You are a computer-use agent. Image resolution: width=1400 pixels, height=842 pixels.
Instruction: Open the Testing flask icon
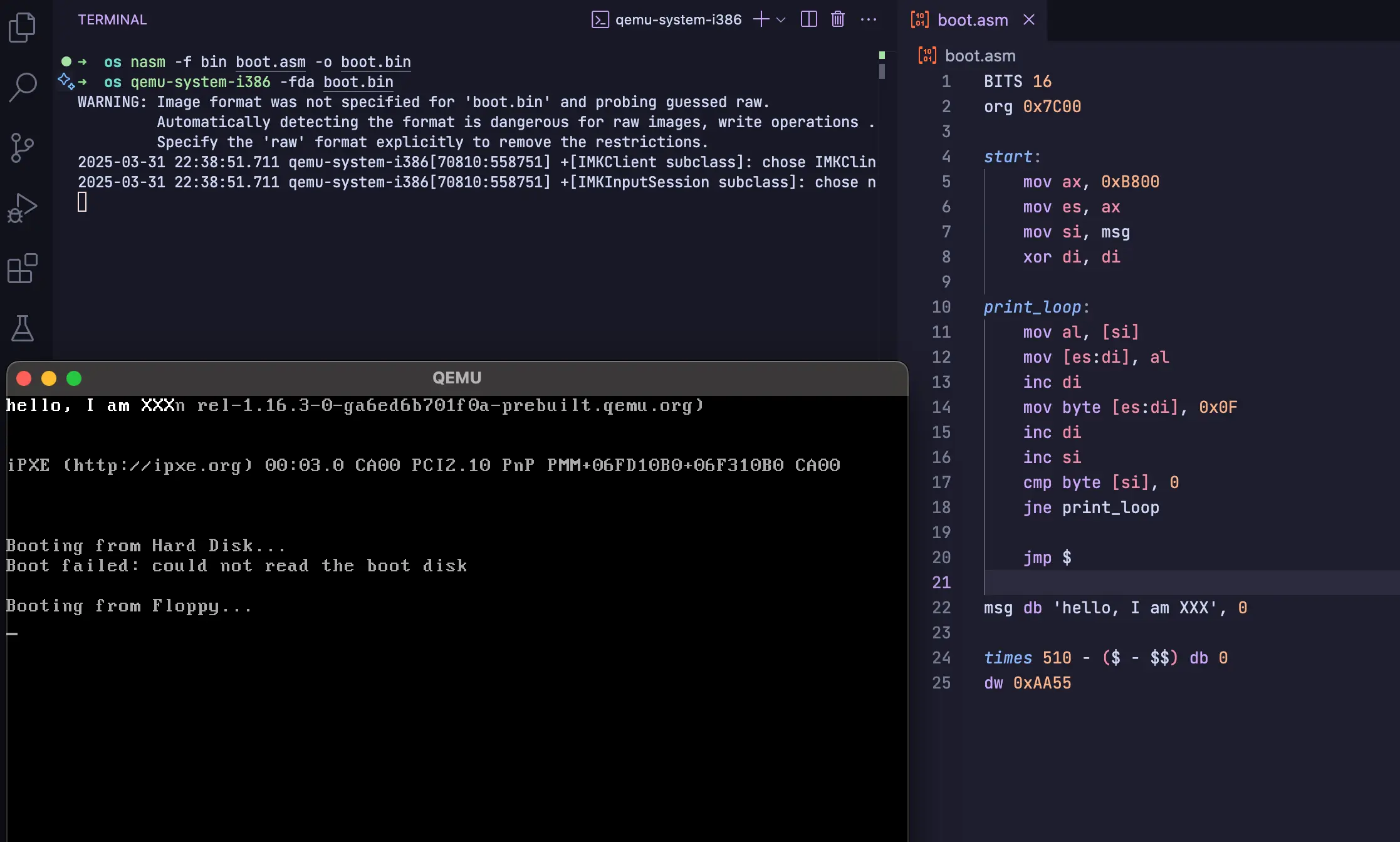(x=23, y=328)
